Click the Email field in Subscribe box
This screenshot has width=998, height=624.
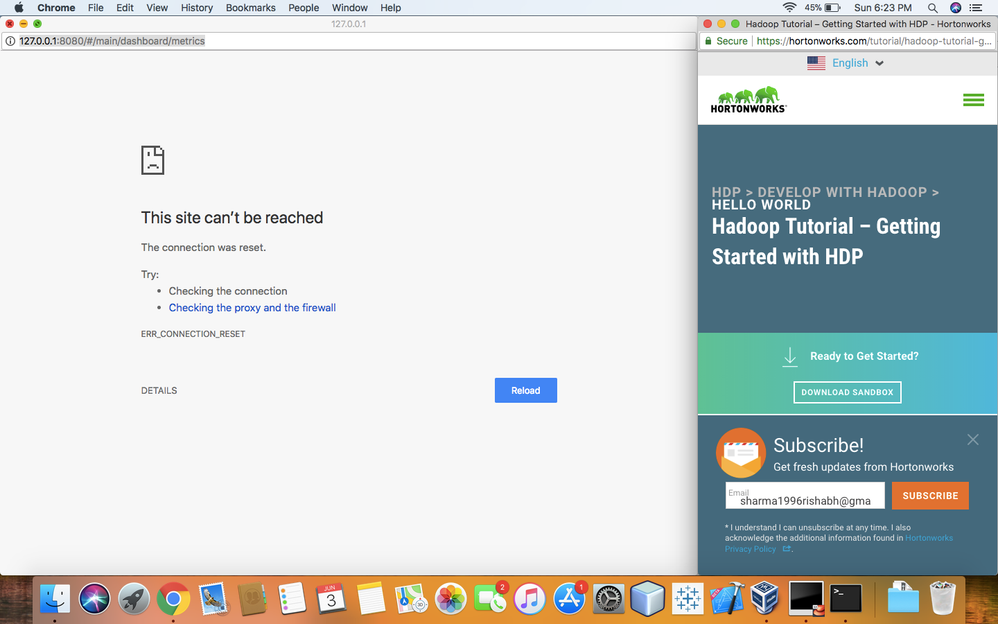click(805, 495)
